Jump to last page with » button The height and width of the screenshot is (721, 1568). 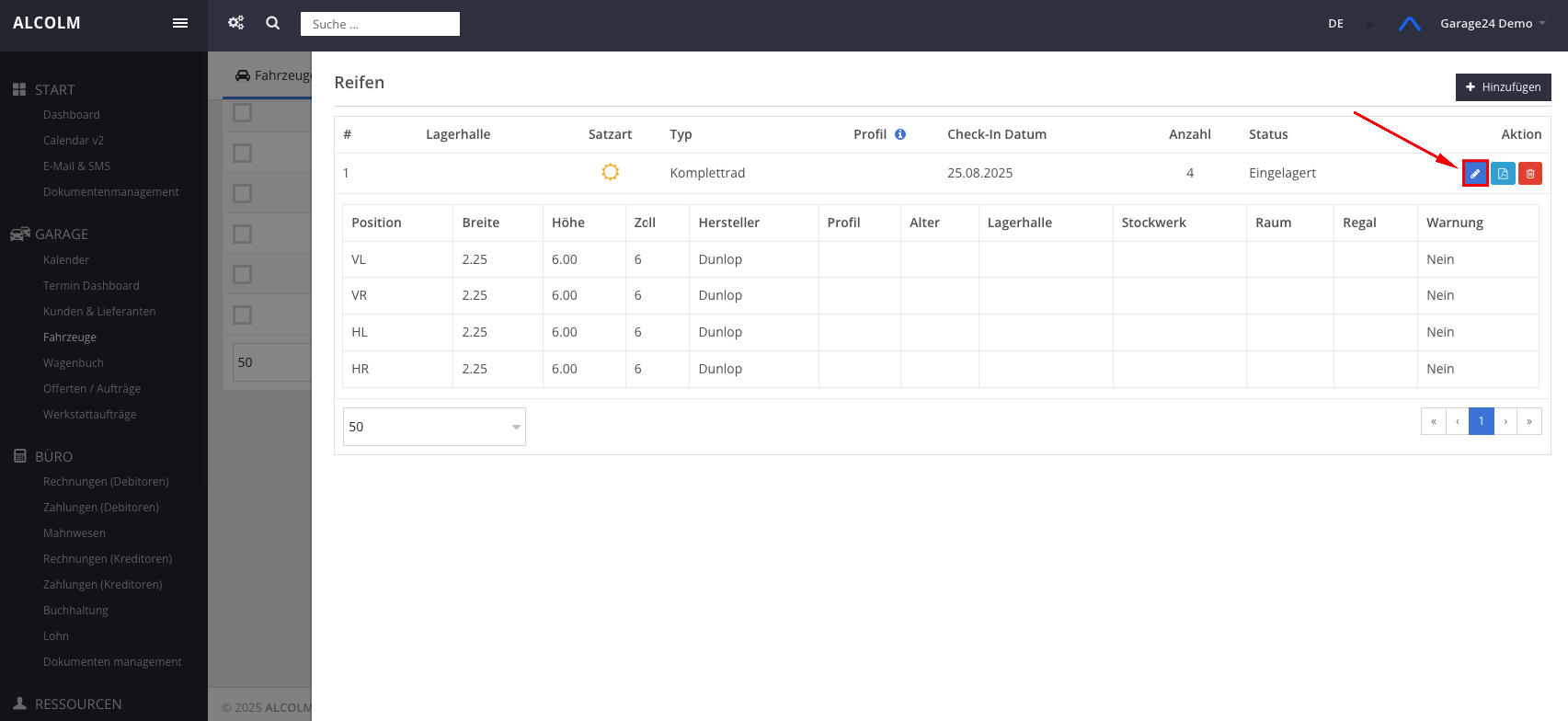1528,421
